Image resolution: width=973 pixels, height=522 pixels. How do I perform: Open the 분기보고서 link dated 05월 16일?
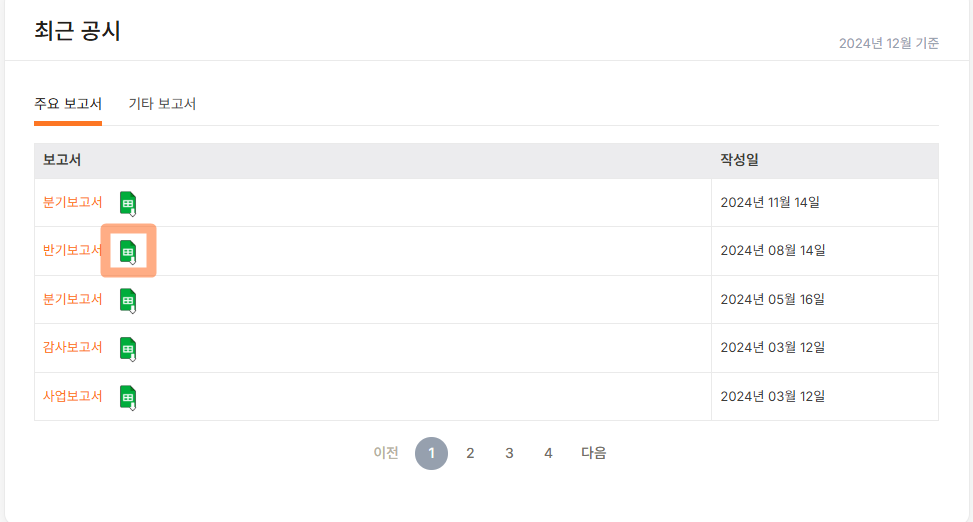pos(73,299)
